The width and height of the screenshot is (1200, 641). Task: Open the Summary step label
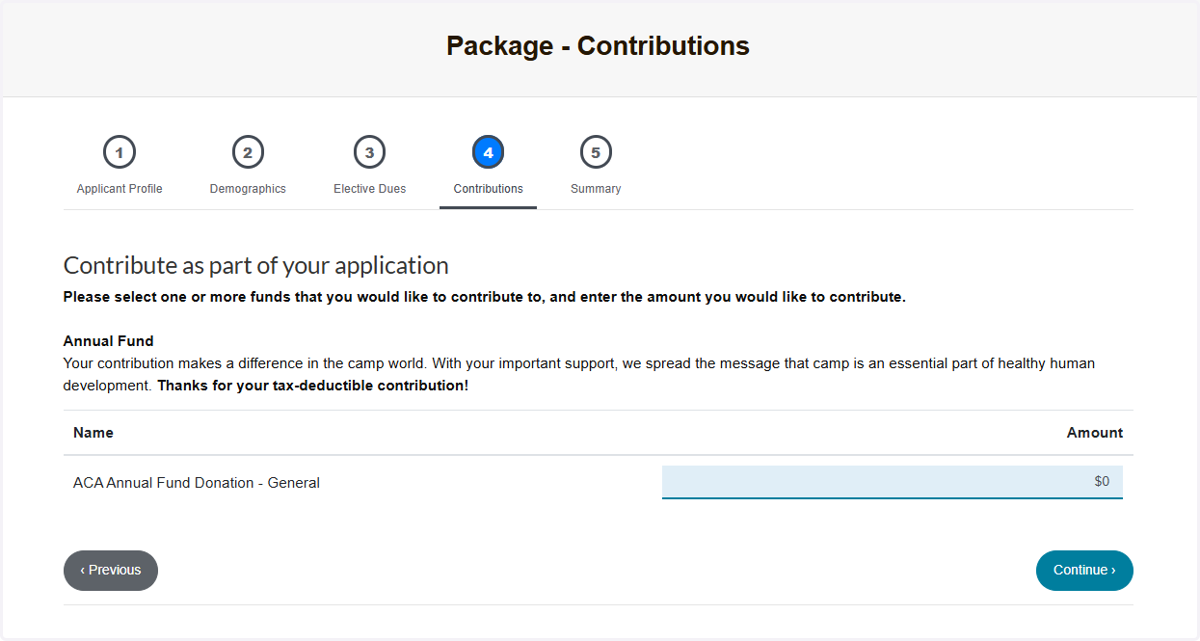[x=595, y=189]
